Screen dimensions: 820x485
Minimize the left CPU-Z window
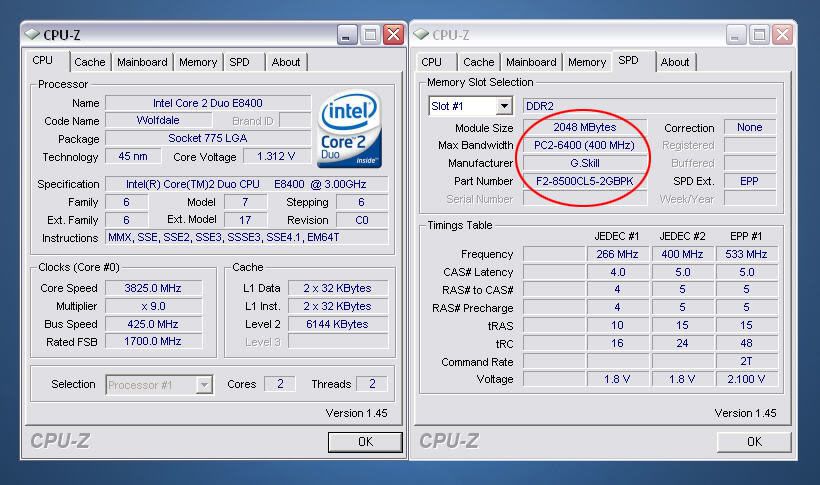(346, 35)
